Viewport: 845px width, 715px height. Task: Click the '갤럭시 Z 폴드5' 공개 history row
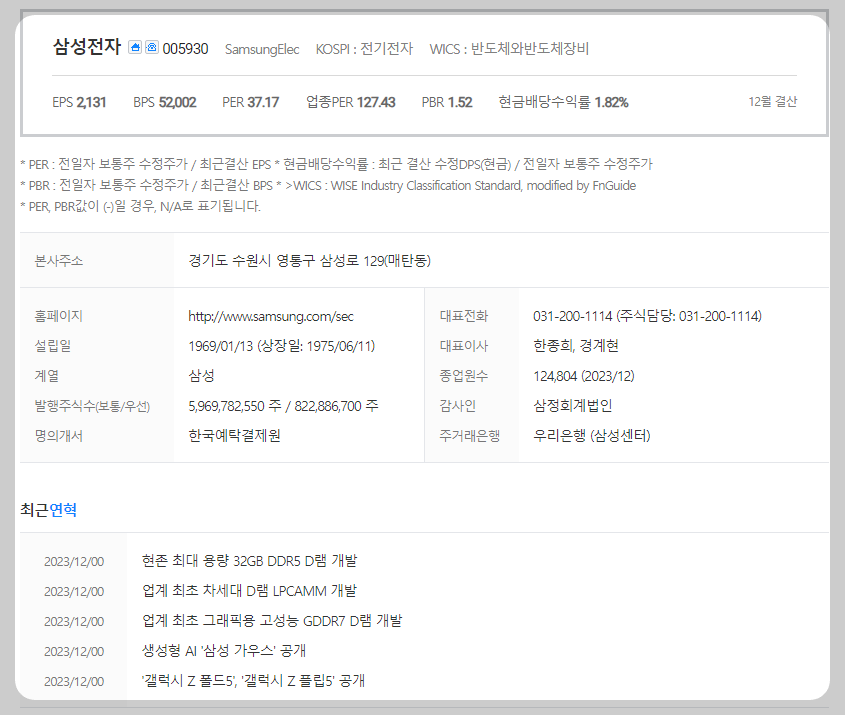pos(253,681)
